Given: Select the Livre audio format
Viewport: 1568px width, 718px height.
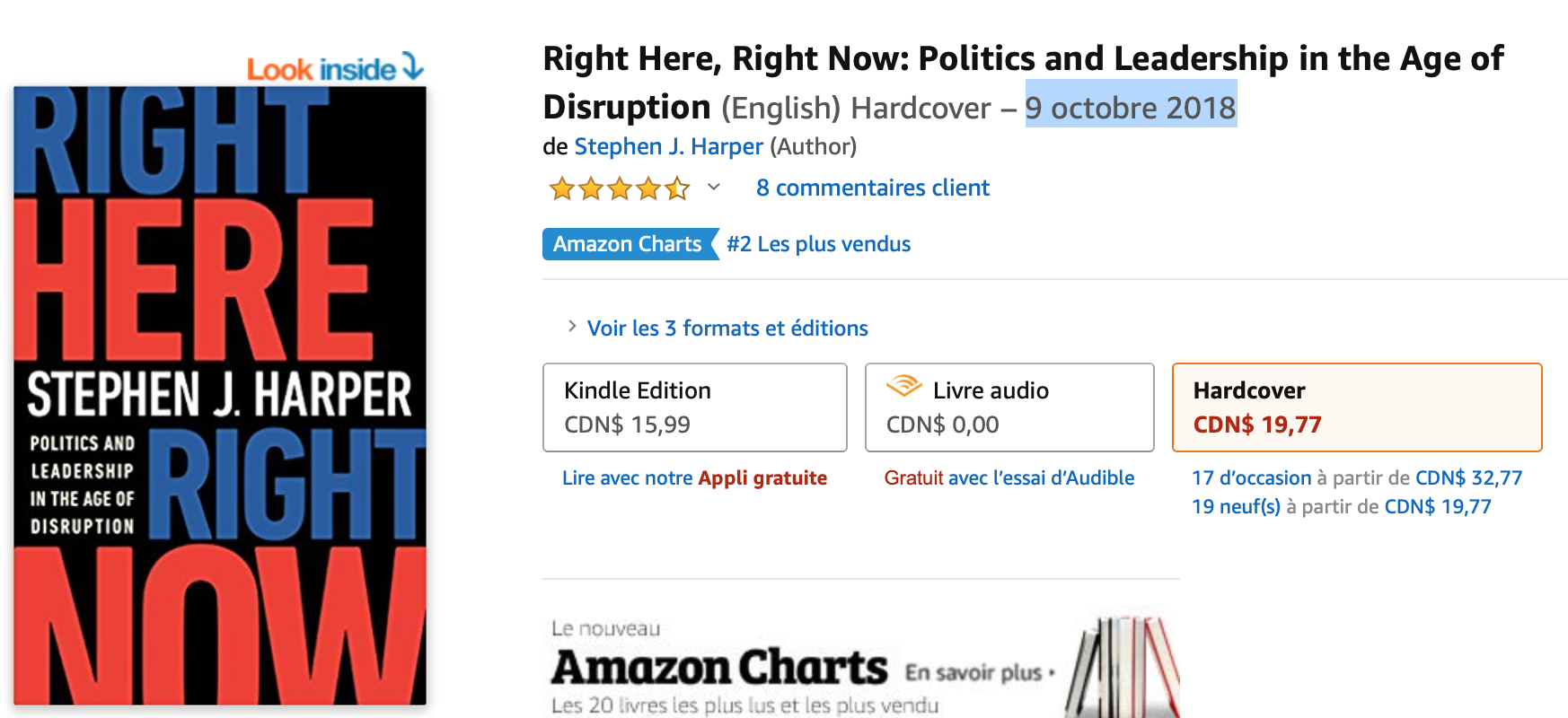Looking at the screenshot, I should coord(1009,407).
